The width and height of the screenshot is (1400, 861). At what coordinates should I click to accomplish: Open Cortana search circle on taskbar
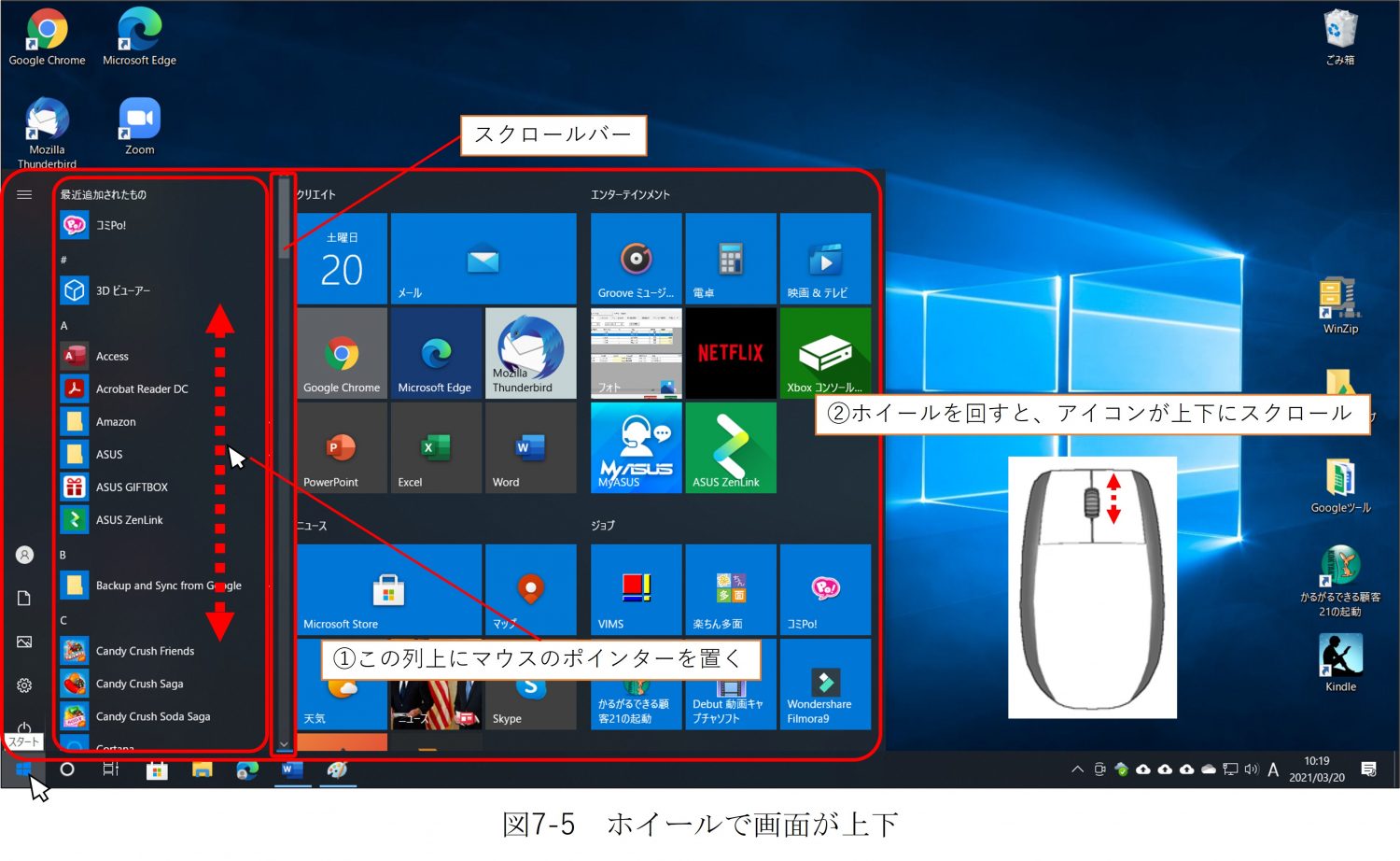coord(67,769)
